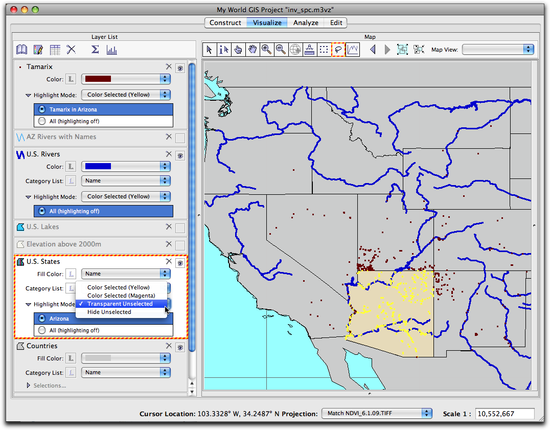Click the Scale value input field
The height and width of the screenshot is (430, 550).
click(x=505, y=414)
